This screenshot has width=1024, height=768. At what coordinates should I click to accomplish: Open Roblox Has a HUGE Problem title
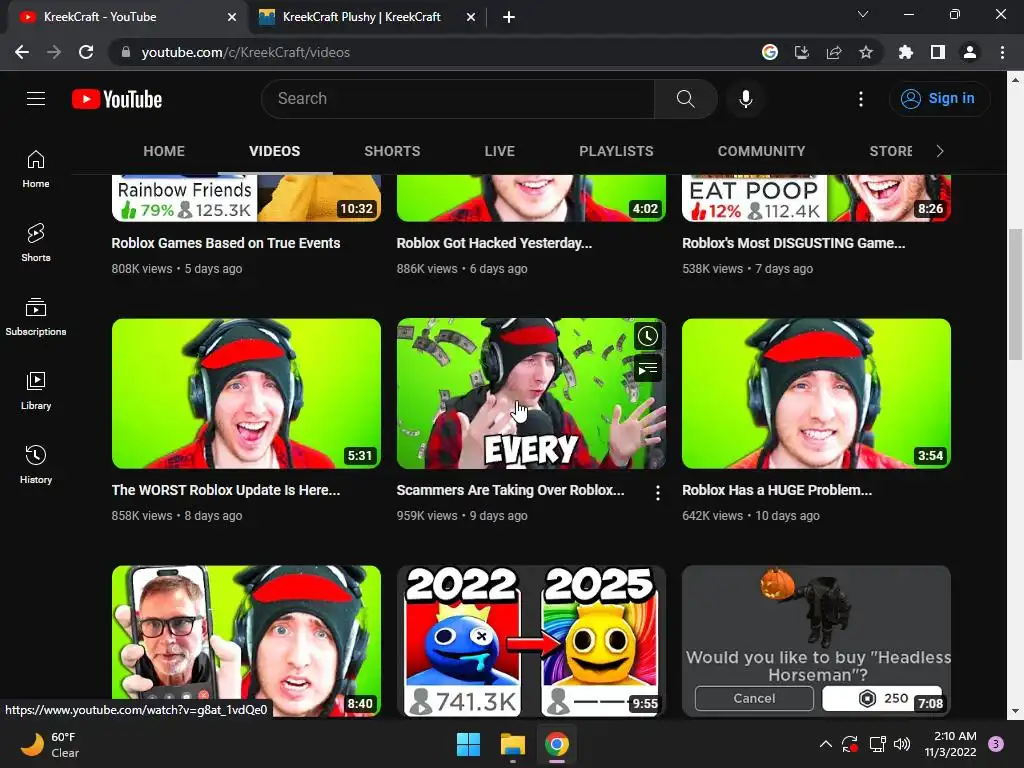pyautogui.click(x=777, y=490)
